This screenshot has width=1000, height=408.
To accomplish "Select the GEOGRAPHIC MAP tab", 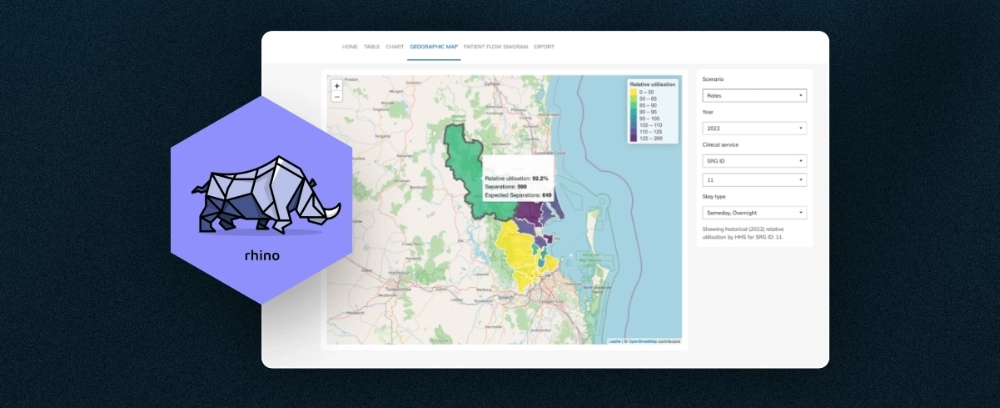I will click(434, 47).
